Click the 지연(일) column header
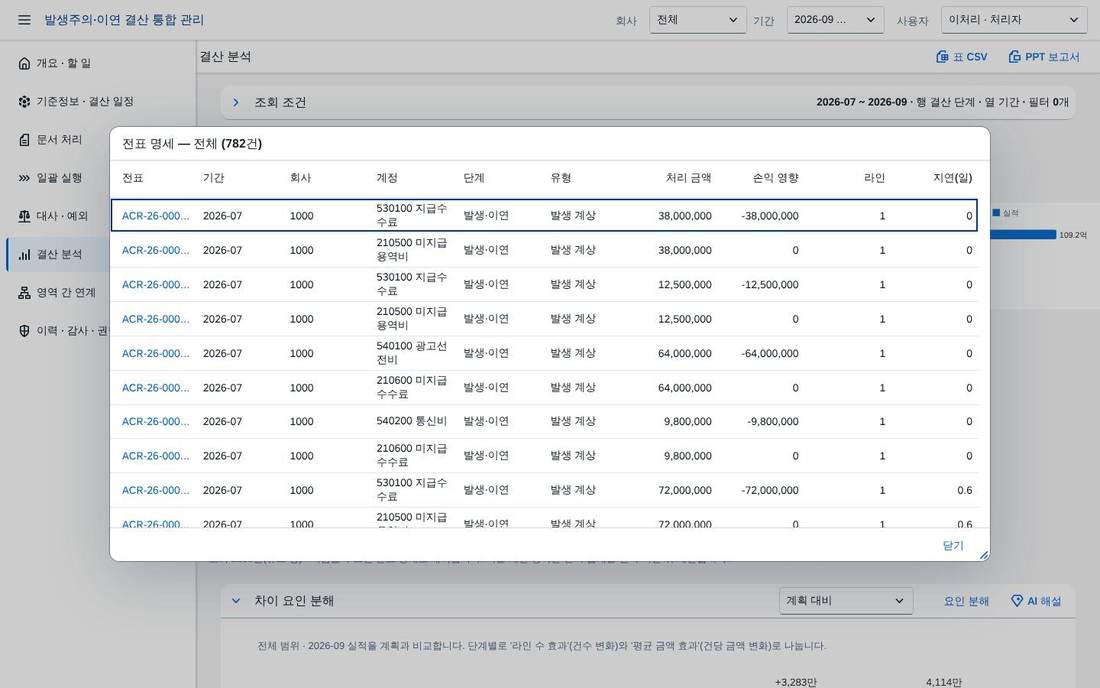1100x688 pixels. coord(952,178)
